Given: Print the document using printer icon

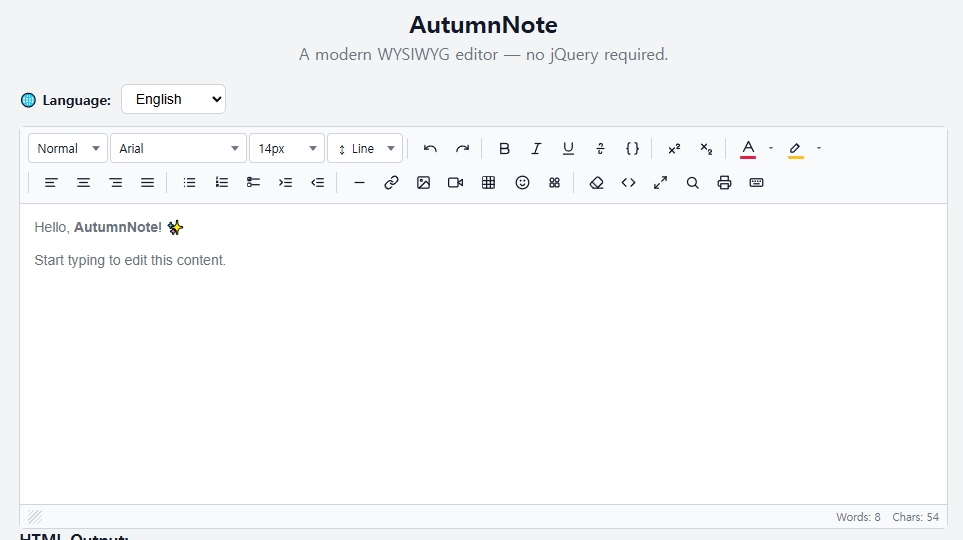Looking at the screenshot, I should 724,183.
